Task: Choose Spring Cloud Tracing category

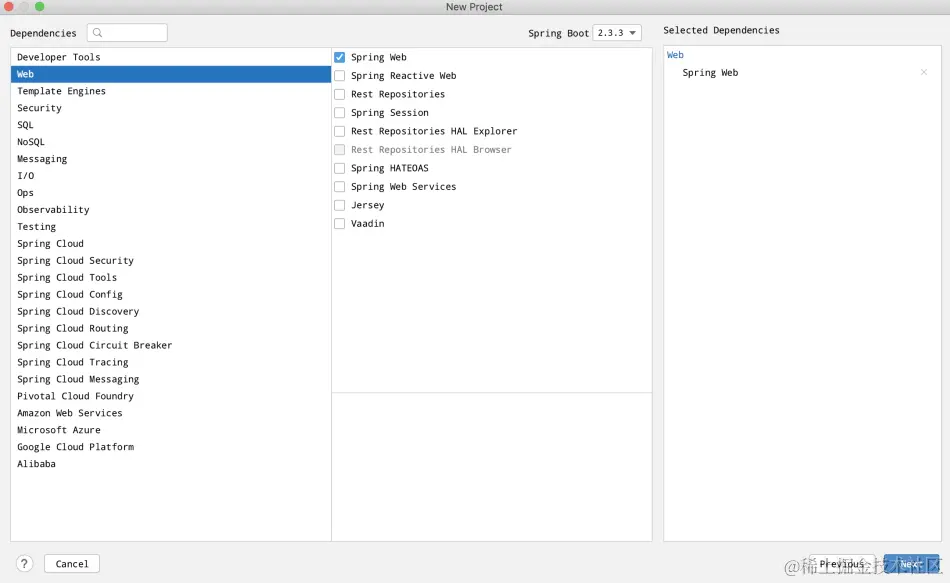Action: pos(171,362)
